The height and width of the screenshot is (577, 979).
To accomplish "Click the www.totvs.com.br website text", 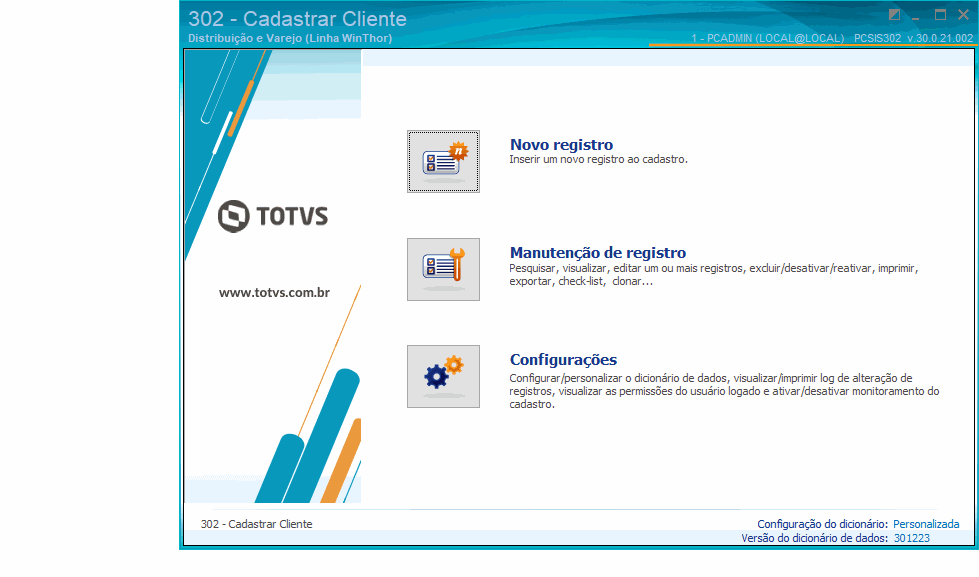I will 274,292.
